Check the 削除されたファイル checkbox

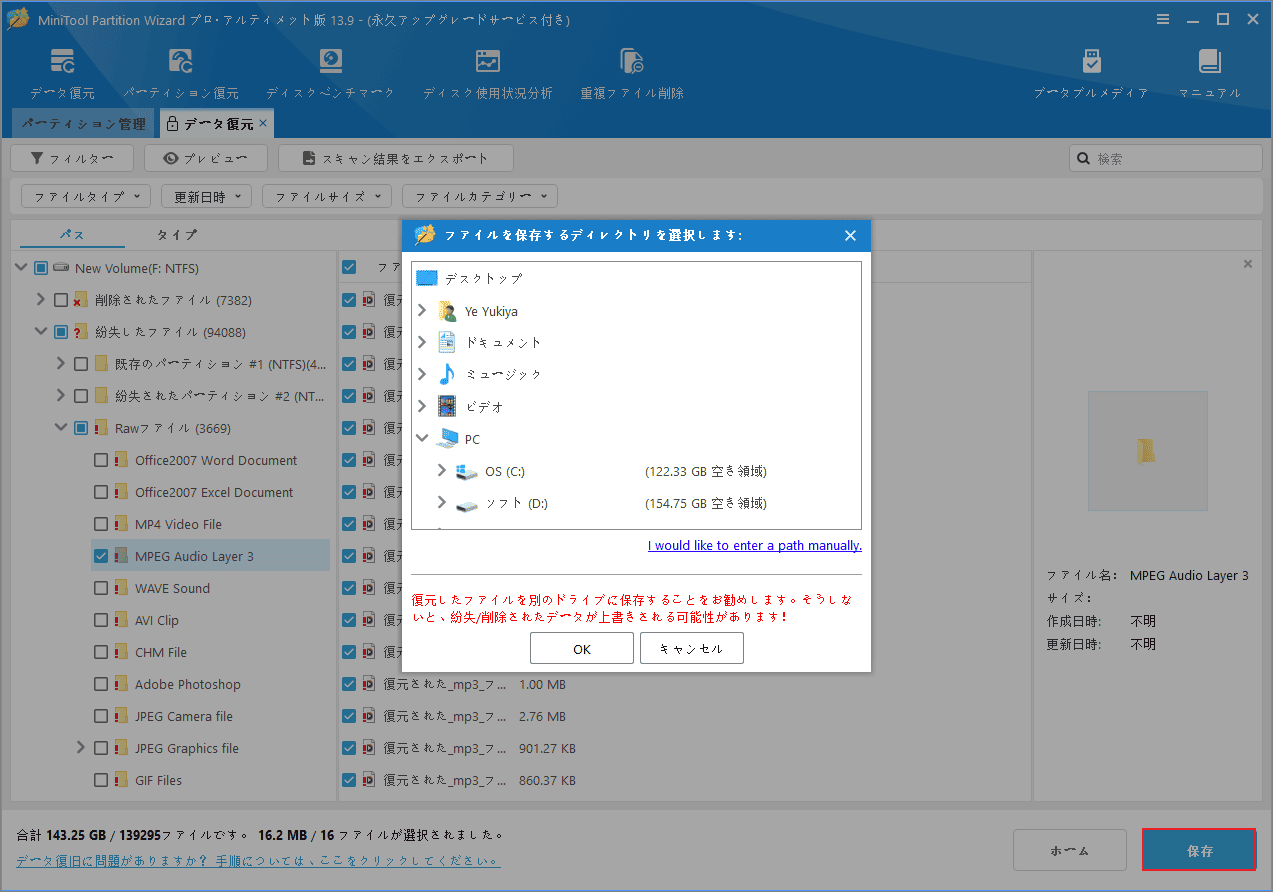[61, 300]
